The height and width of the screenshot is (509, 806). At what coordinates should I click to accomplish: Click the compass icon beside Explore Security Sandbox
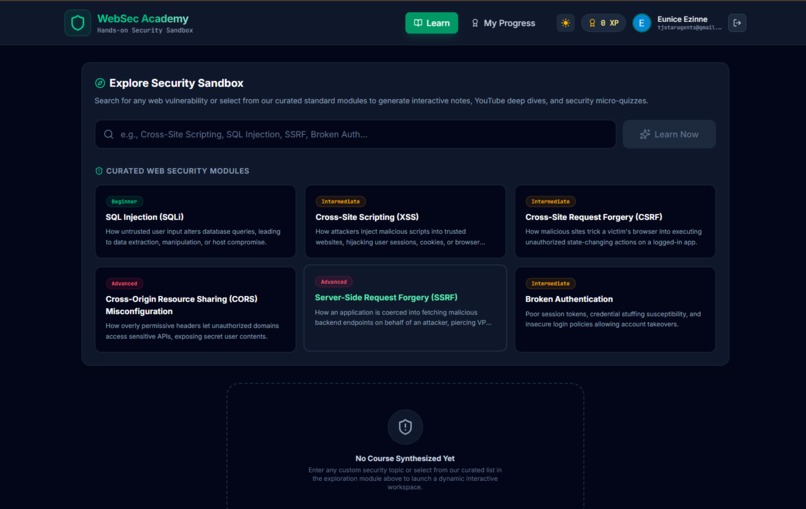[x=100, y=83]
